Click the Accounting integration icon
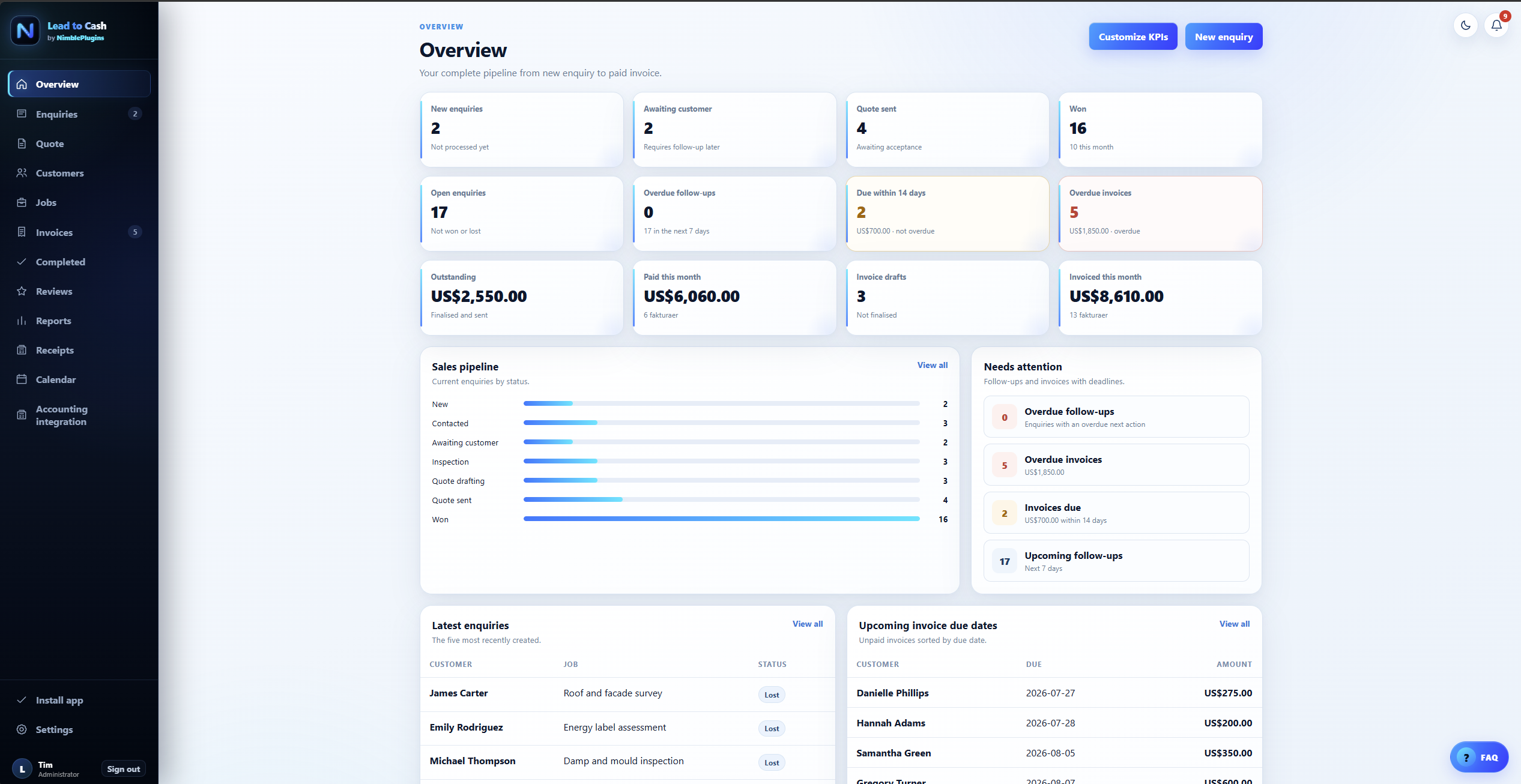The height and width of the screenshot is (784, 1521). [22, 415]
